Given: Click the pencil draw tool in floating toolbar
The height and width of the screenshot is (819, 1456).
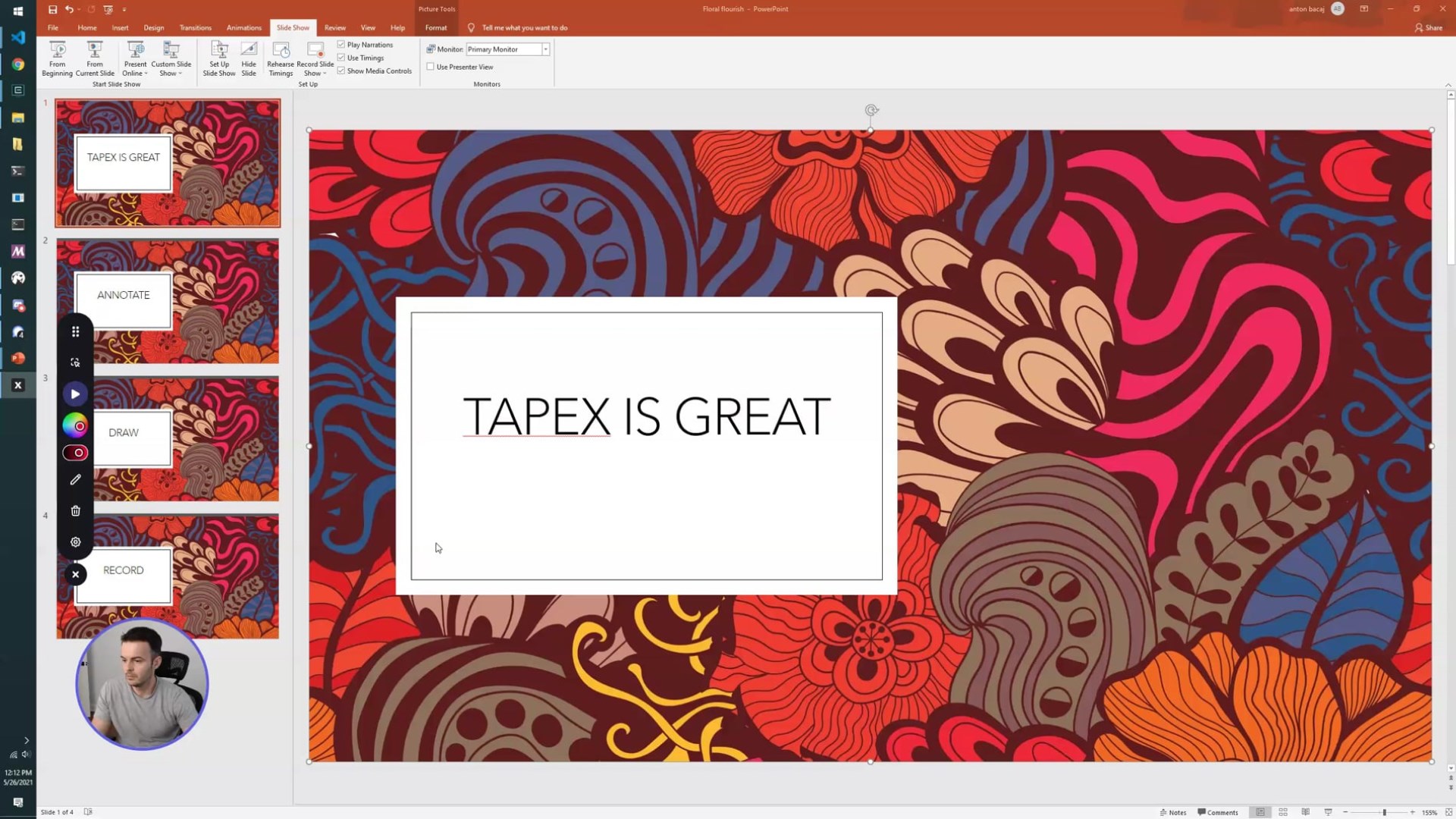Looking at the screenshot, I should (75, 479).
